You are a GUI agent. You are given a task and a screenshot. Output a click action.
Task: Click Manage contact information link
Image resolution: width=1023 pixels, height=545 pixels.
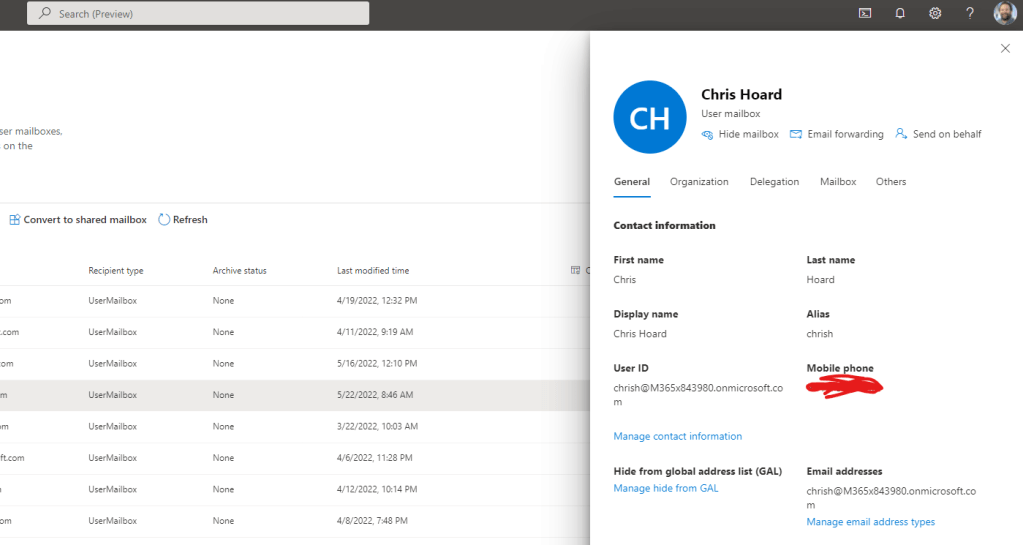click(678, 436)
